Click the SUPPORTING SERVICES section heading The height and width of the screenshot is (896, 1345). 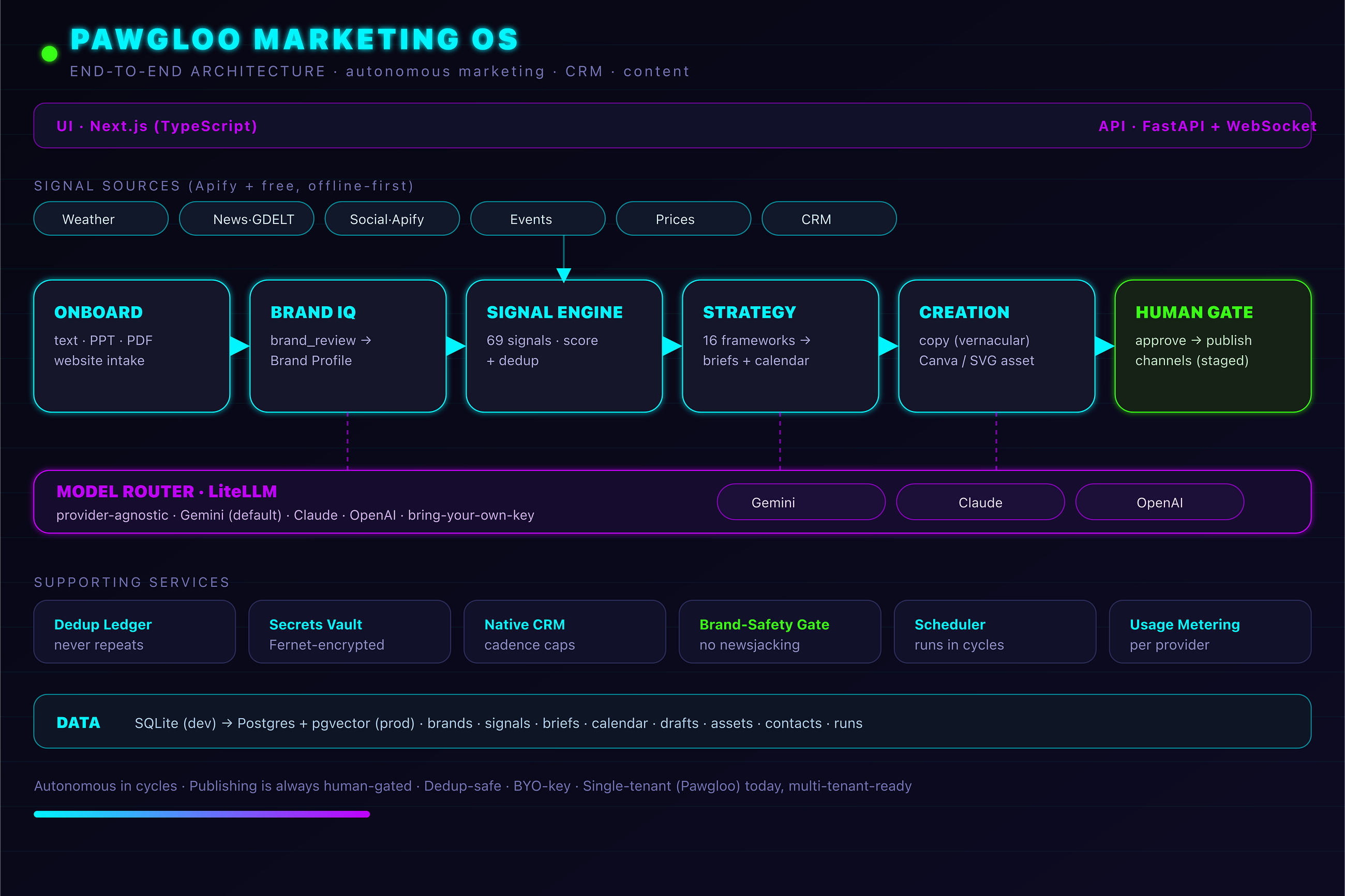(x=131, y=582)
